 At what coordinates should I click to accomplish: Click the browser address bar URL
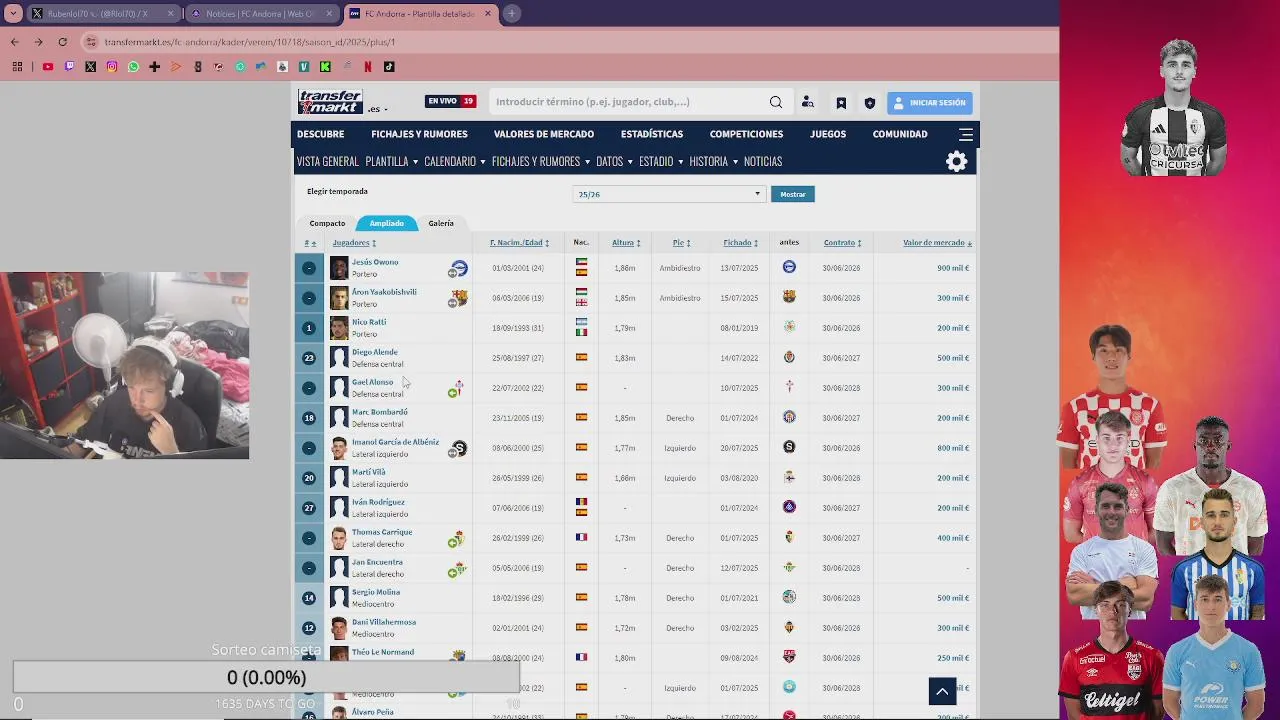pyautogui.click(x=250, y=42)
